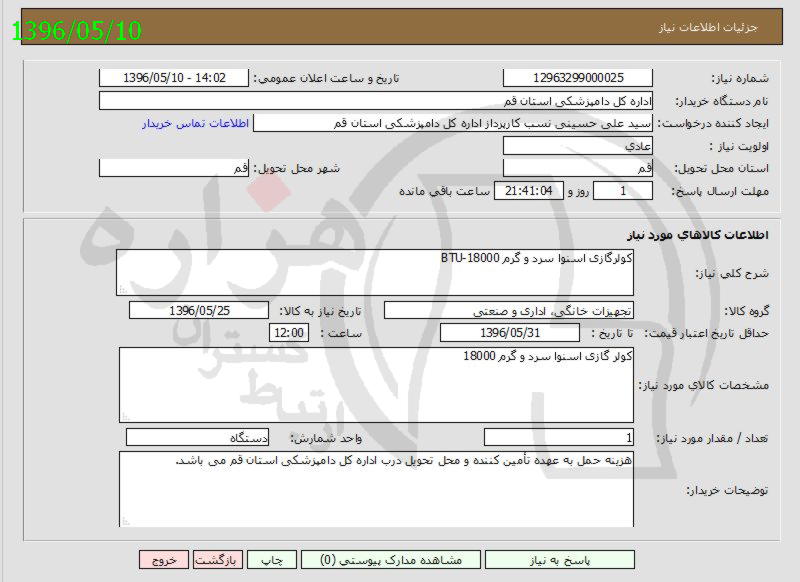Click the چاپ (print) button
Screen dimensions: 800x582
click(273, 560)
